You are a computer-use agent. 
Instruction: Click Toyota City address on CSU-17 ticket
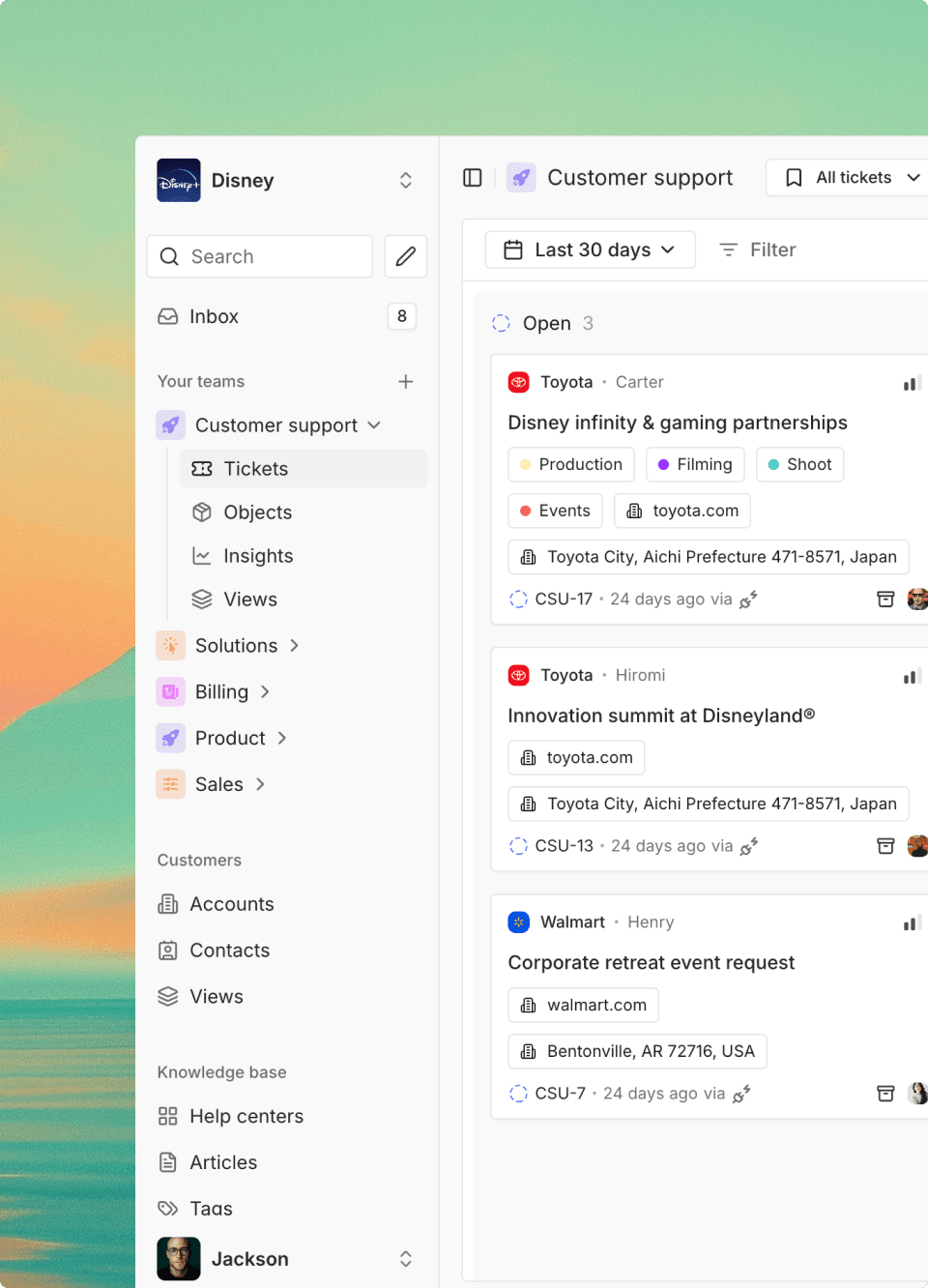(709, 558)
